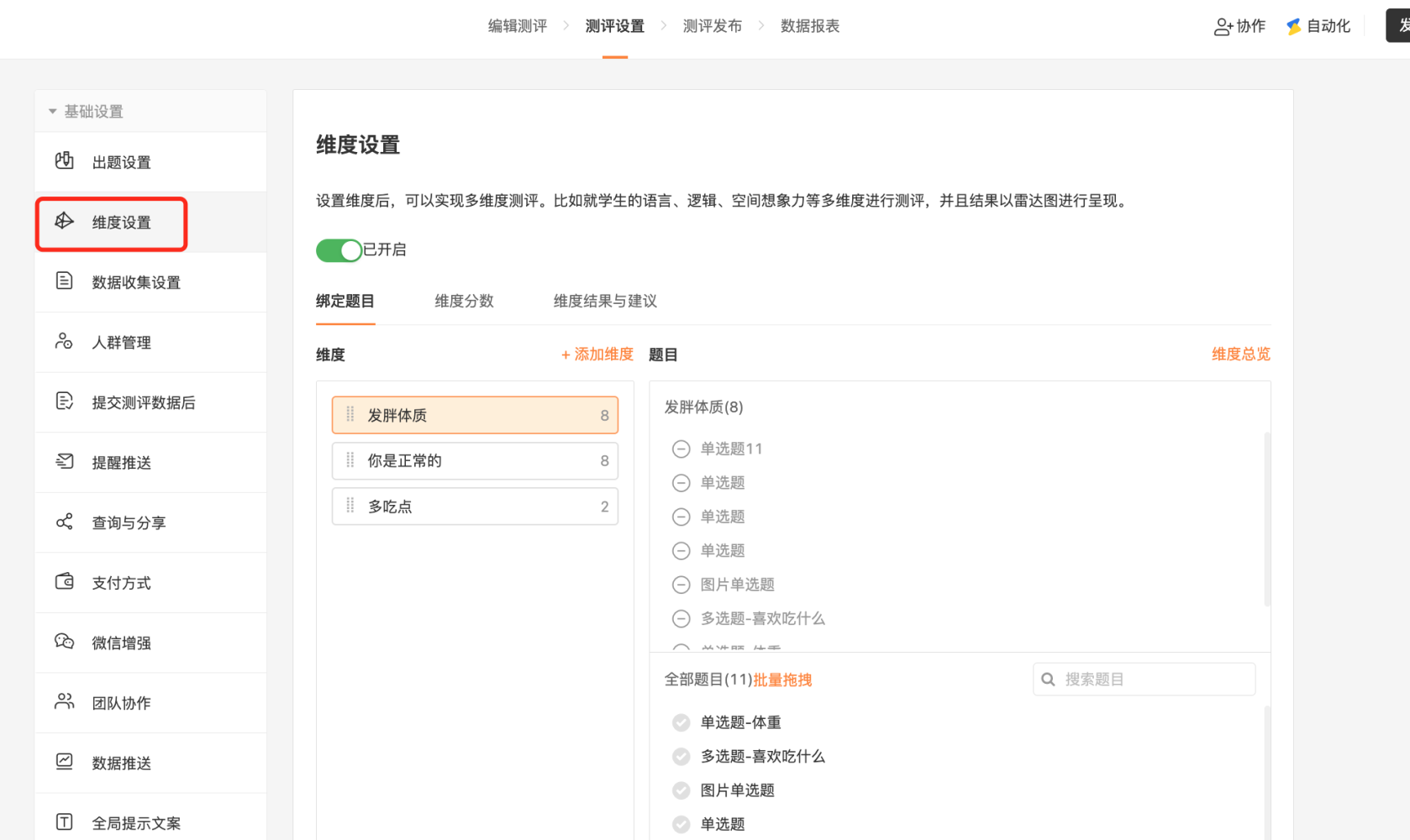Click the 提醒推送 icon
Image resolution: width=1410 pixels, height=840 pixels.
[x=64, y=461]
